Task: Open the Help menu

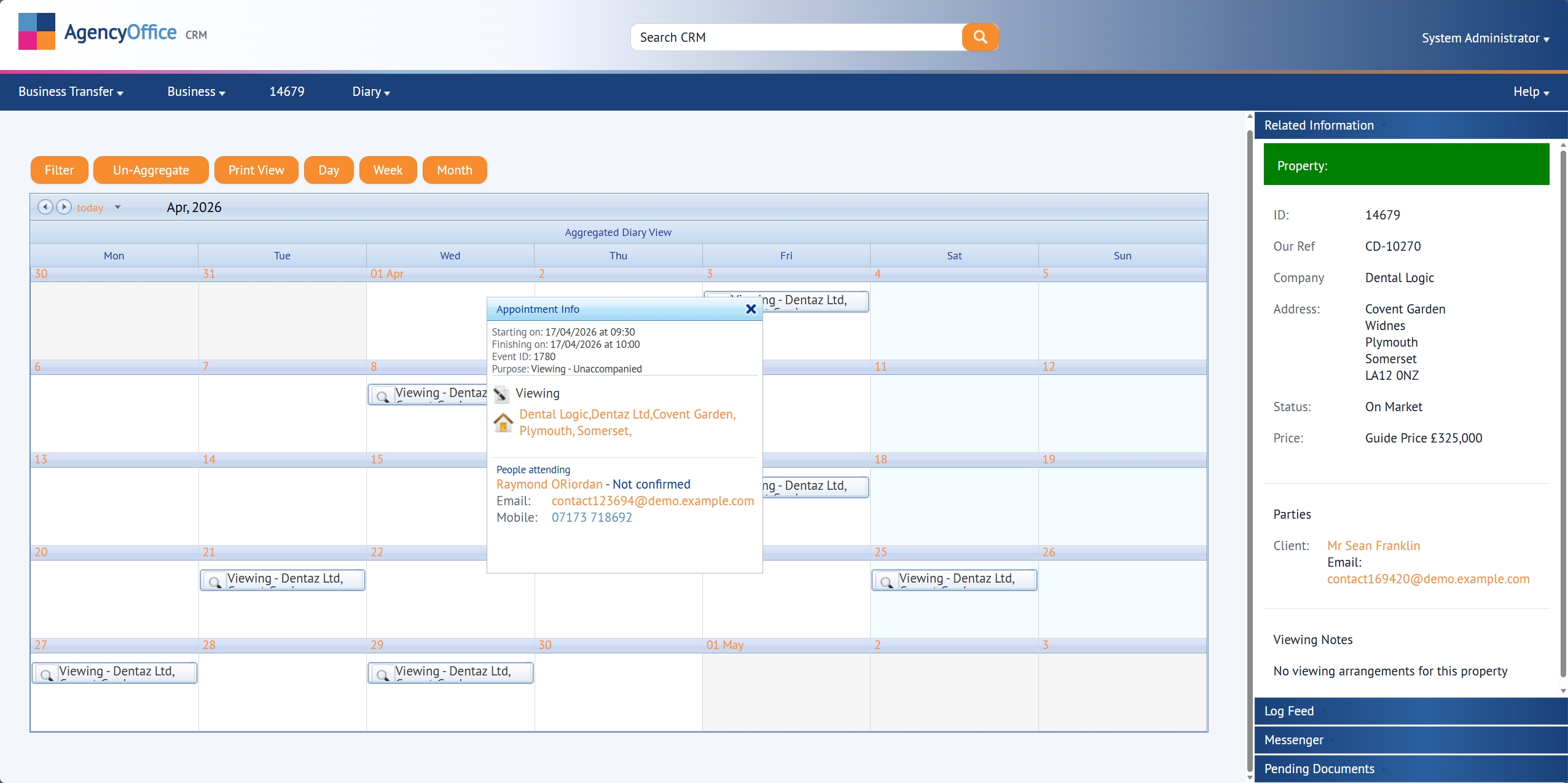Action: point(1531,91)
